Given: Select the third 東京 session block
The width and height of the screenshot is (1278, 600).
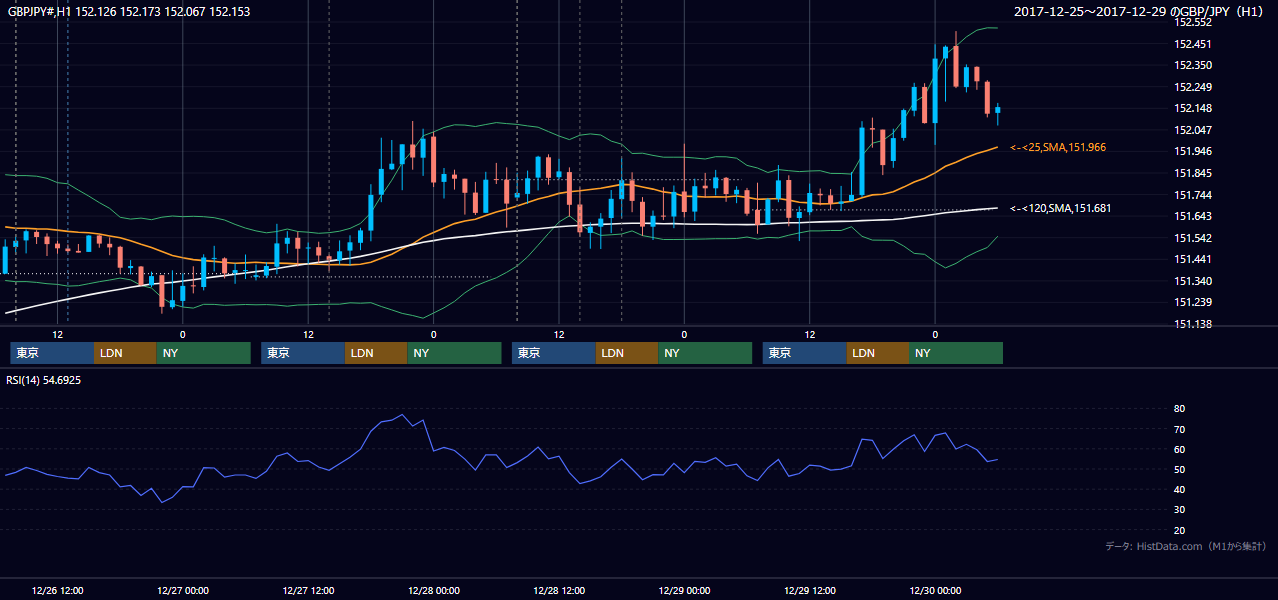Looking at the screenshot, I should 554,353.
